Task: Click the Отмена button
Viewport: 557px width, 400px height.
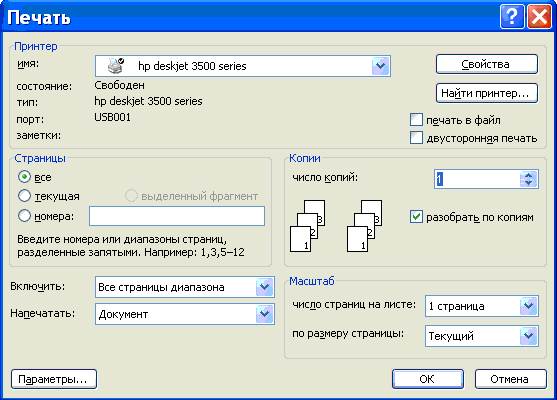Action: pyautogui.click(x=510, y=379)
